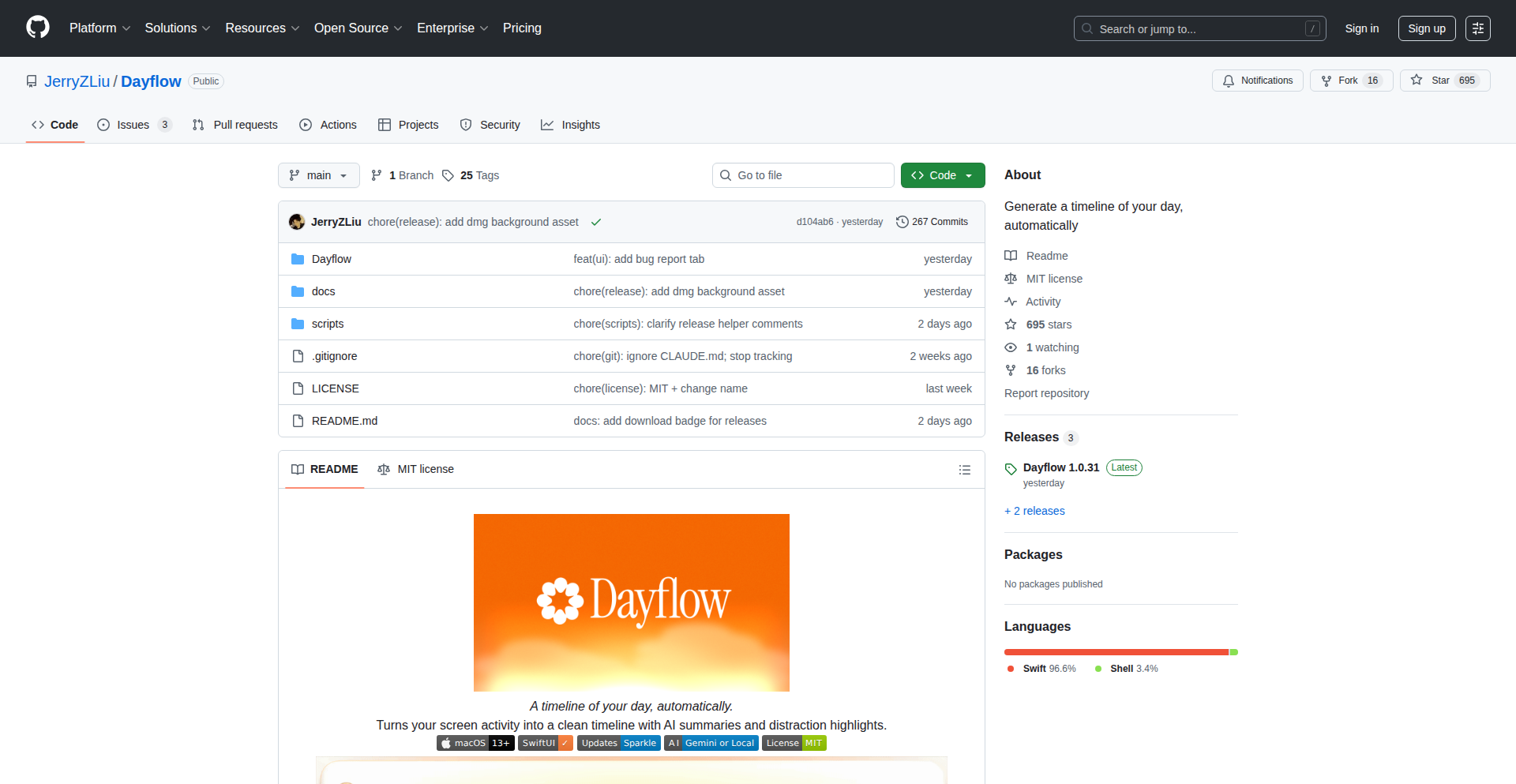Open the Resources dropdown
This screenshot has width=1516, height=784.
click(x=262, y=28)
